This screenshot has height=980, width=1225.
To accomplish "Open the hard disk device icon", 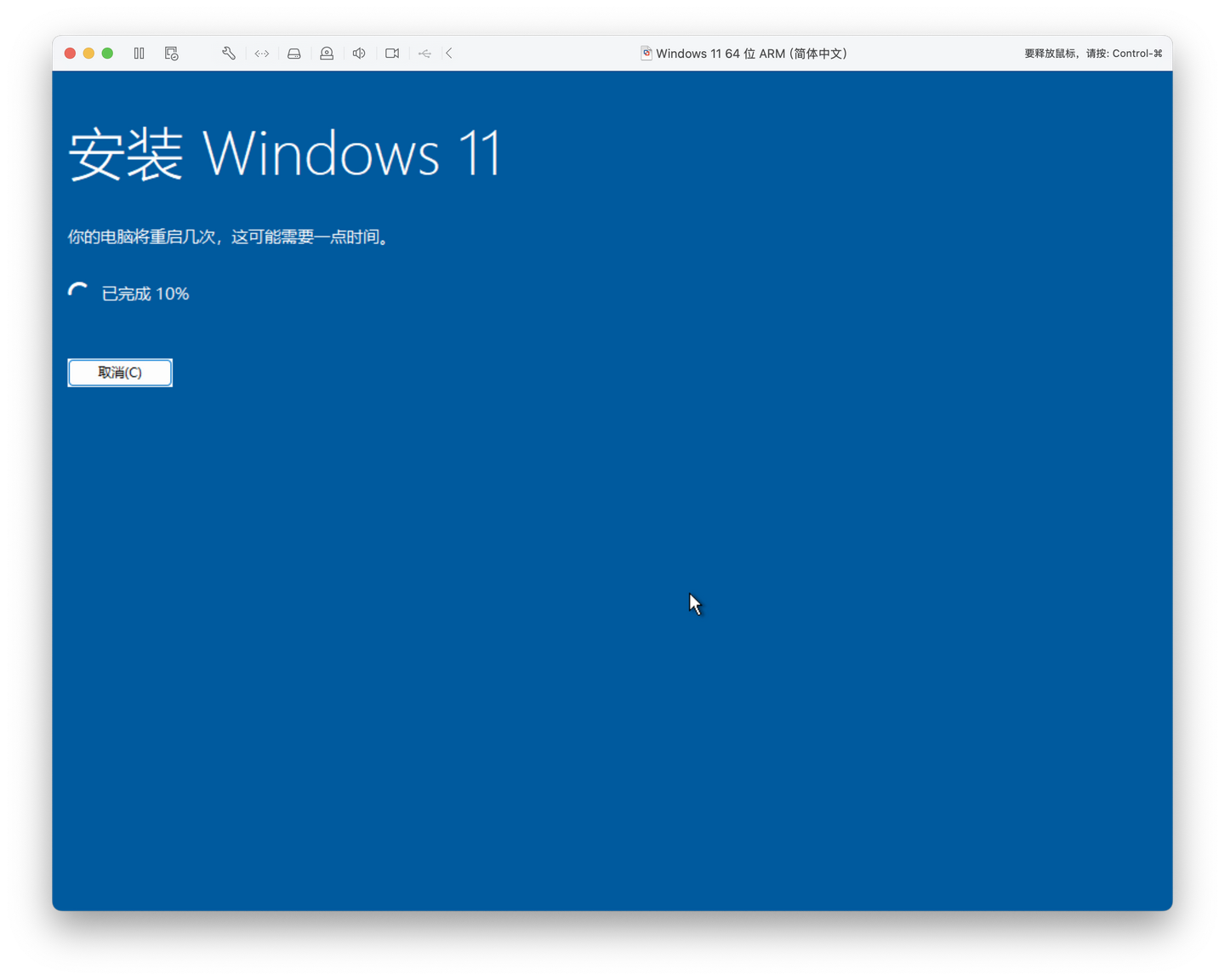I will point(294,54).
